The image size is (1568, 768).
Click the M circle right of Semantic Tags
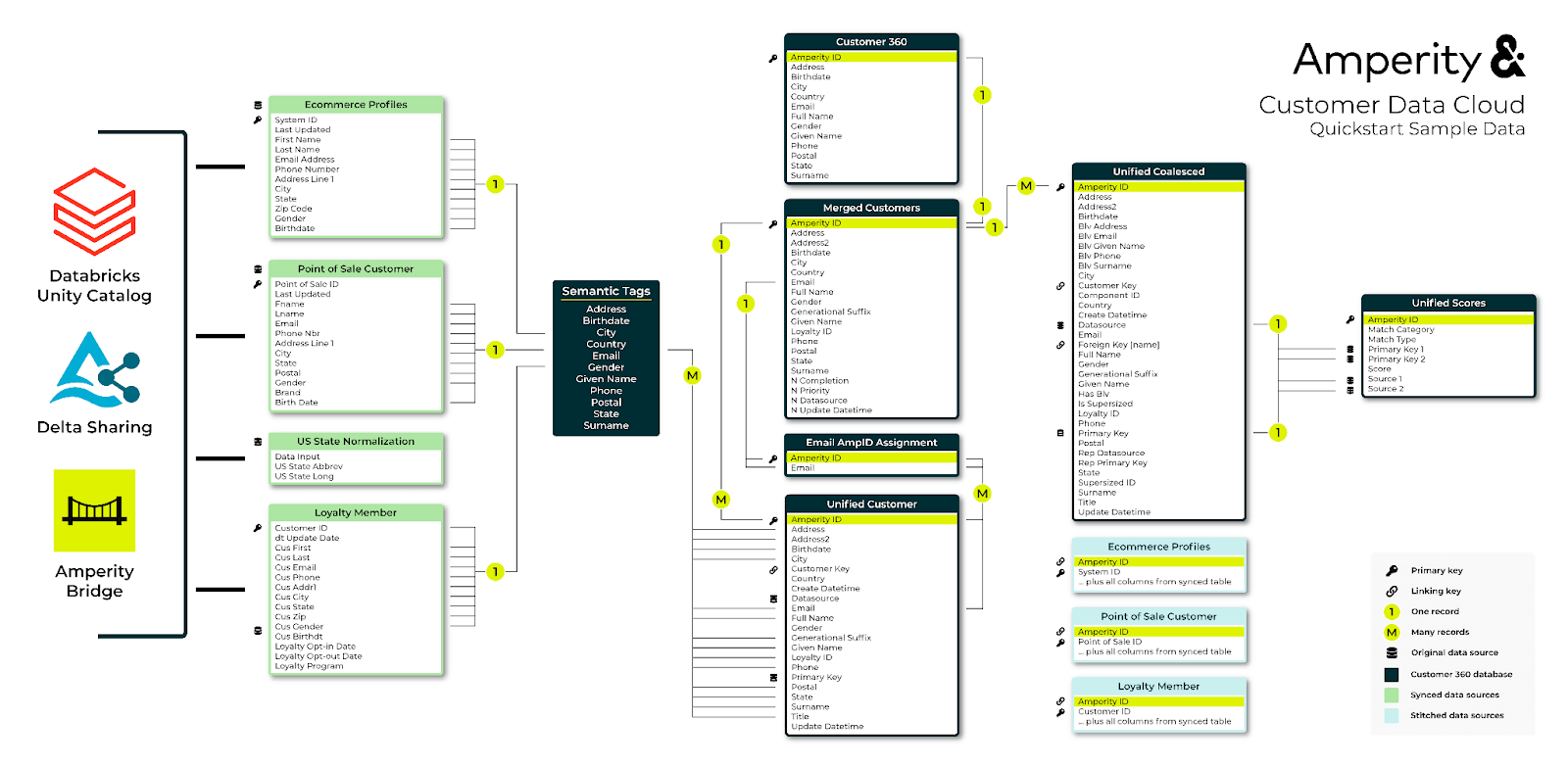(x=693, y=375)
